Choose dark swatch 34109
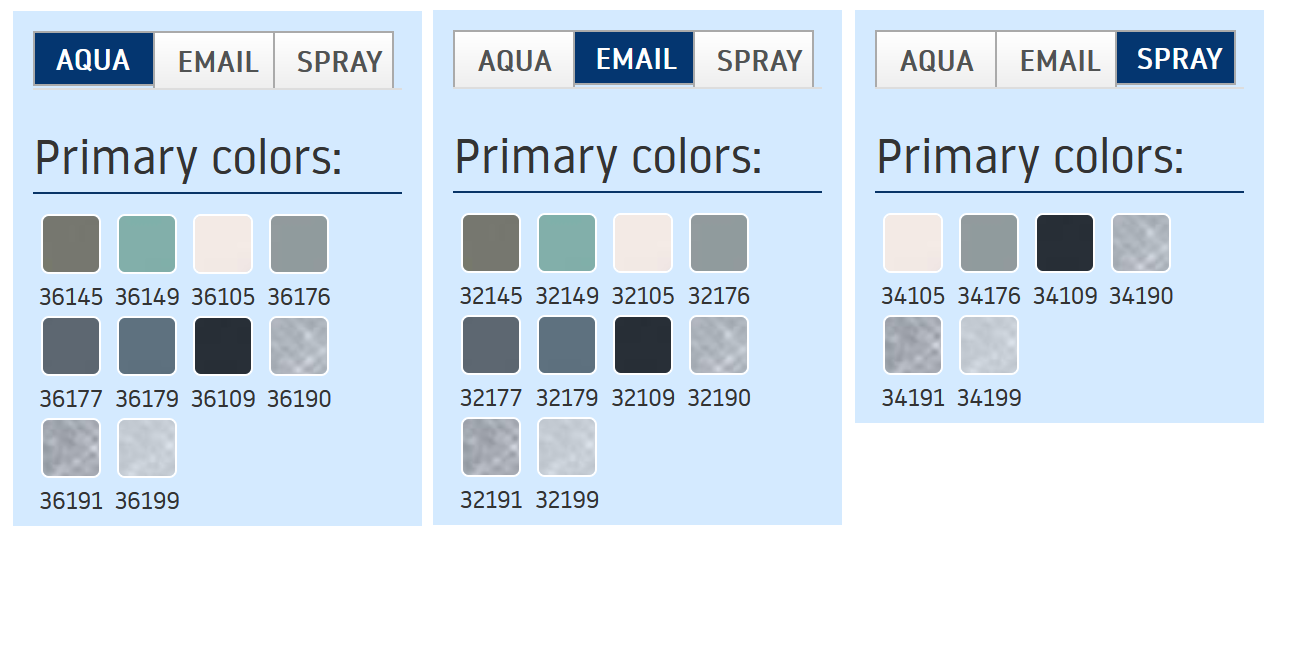 pos(1065,243)
